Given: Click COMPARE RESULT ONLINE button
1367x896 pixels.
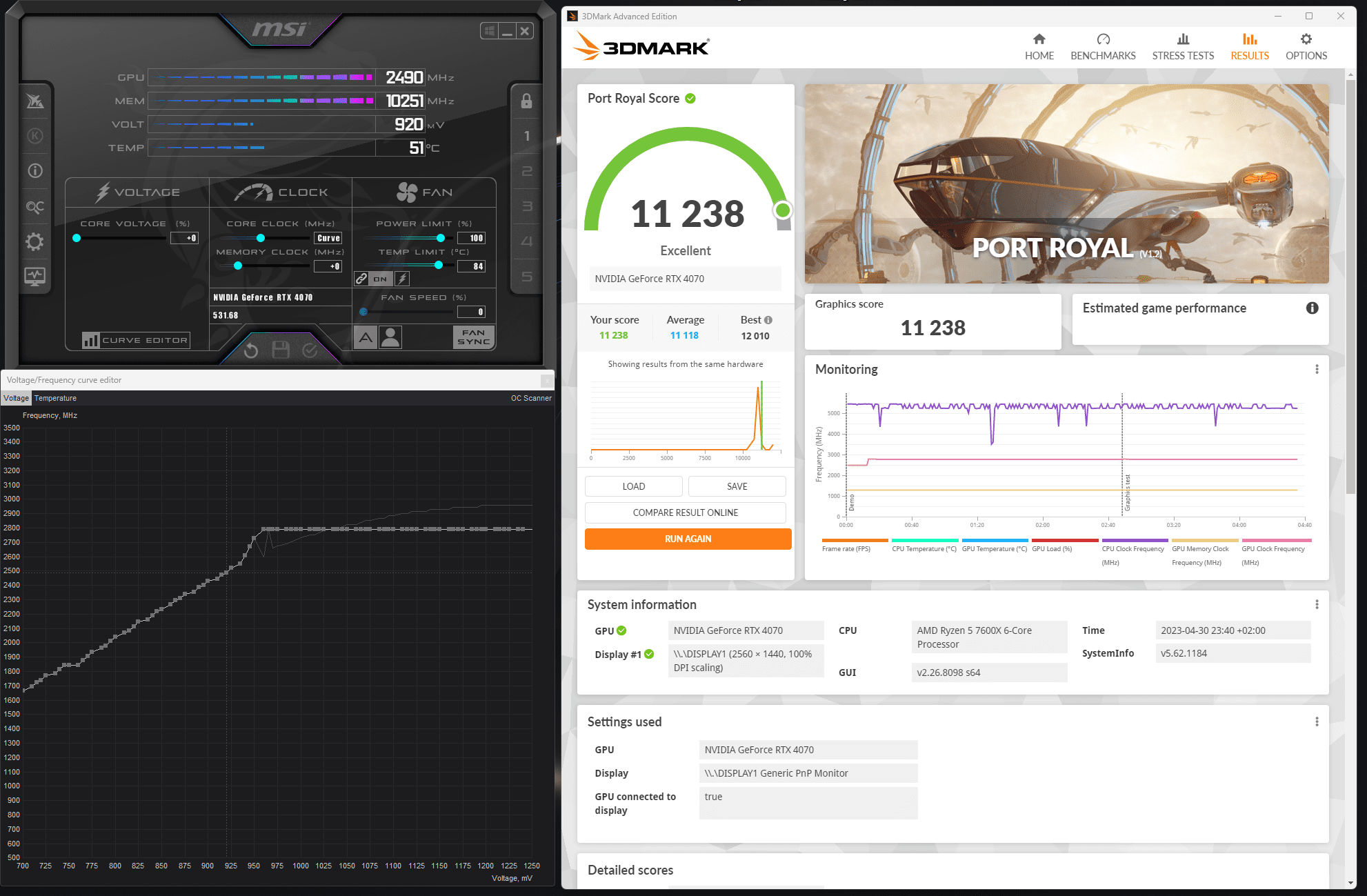Looking at the screenshot, I should [686, 512].
